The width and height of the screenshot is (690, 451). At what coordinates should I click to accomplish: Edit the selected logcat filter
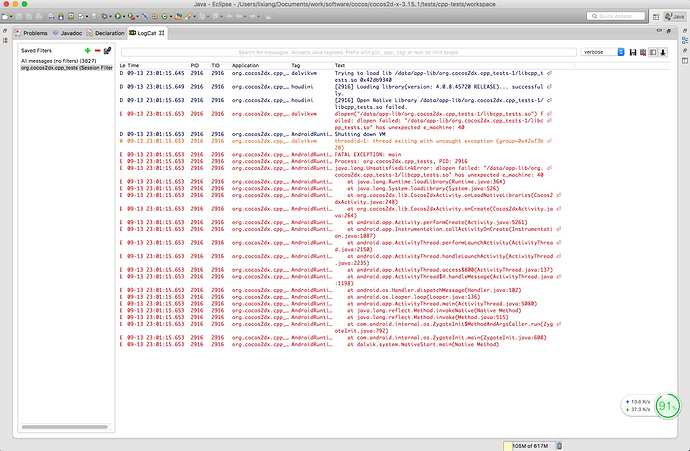pos(107,51)
